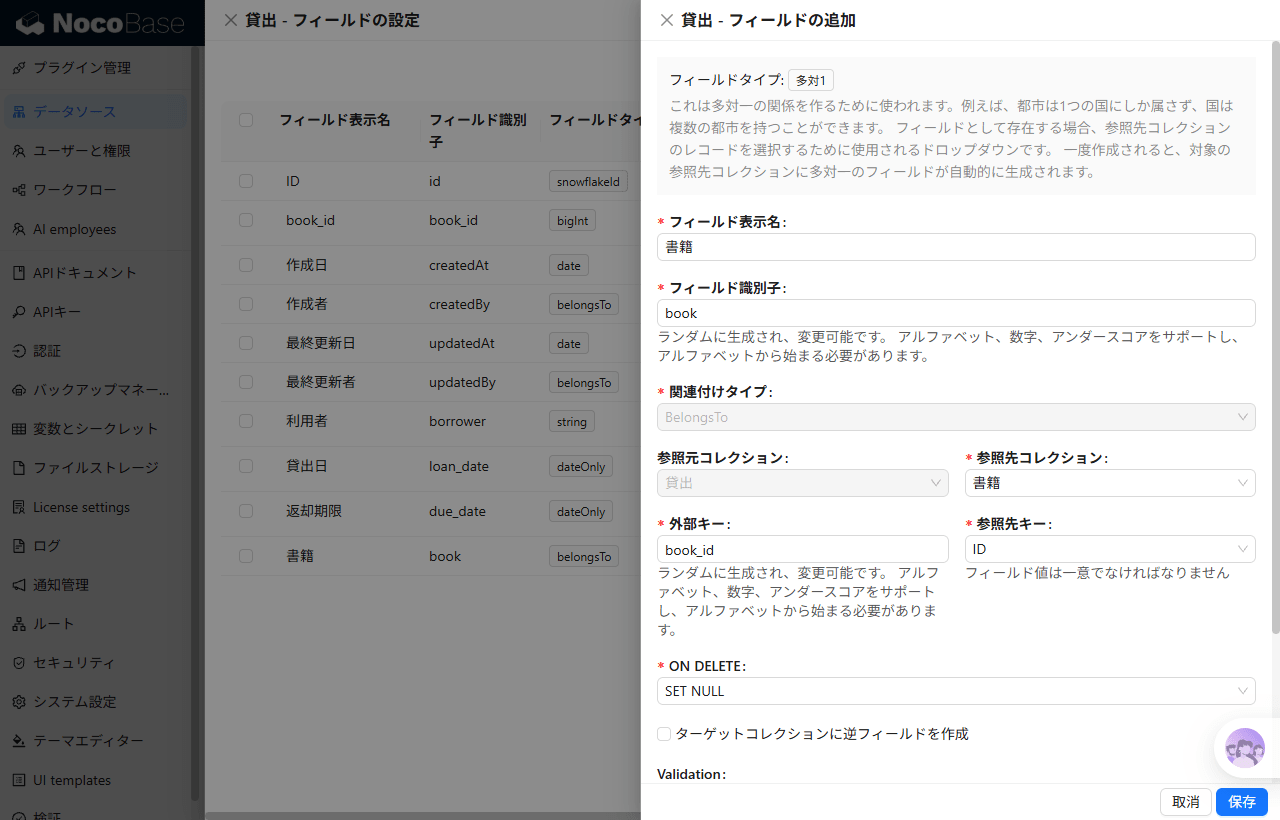Open the ON DELETE dropdown

point(956,691)
